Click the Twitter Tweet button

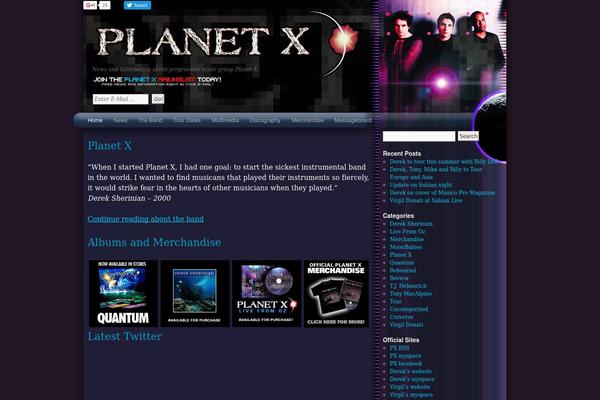[x=137, y=5]
